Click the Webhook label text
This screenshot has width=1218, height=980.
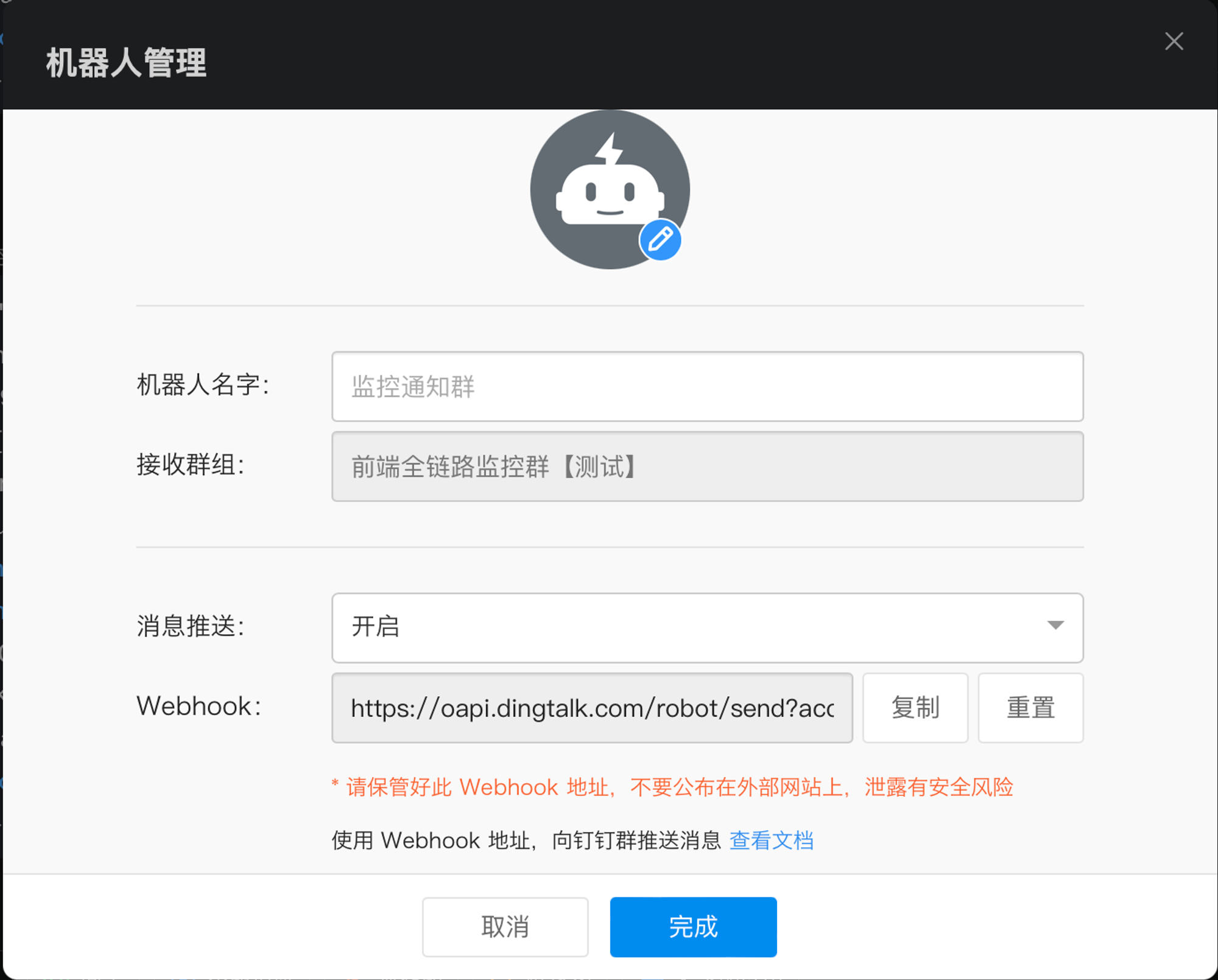coord(199,707)
